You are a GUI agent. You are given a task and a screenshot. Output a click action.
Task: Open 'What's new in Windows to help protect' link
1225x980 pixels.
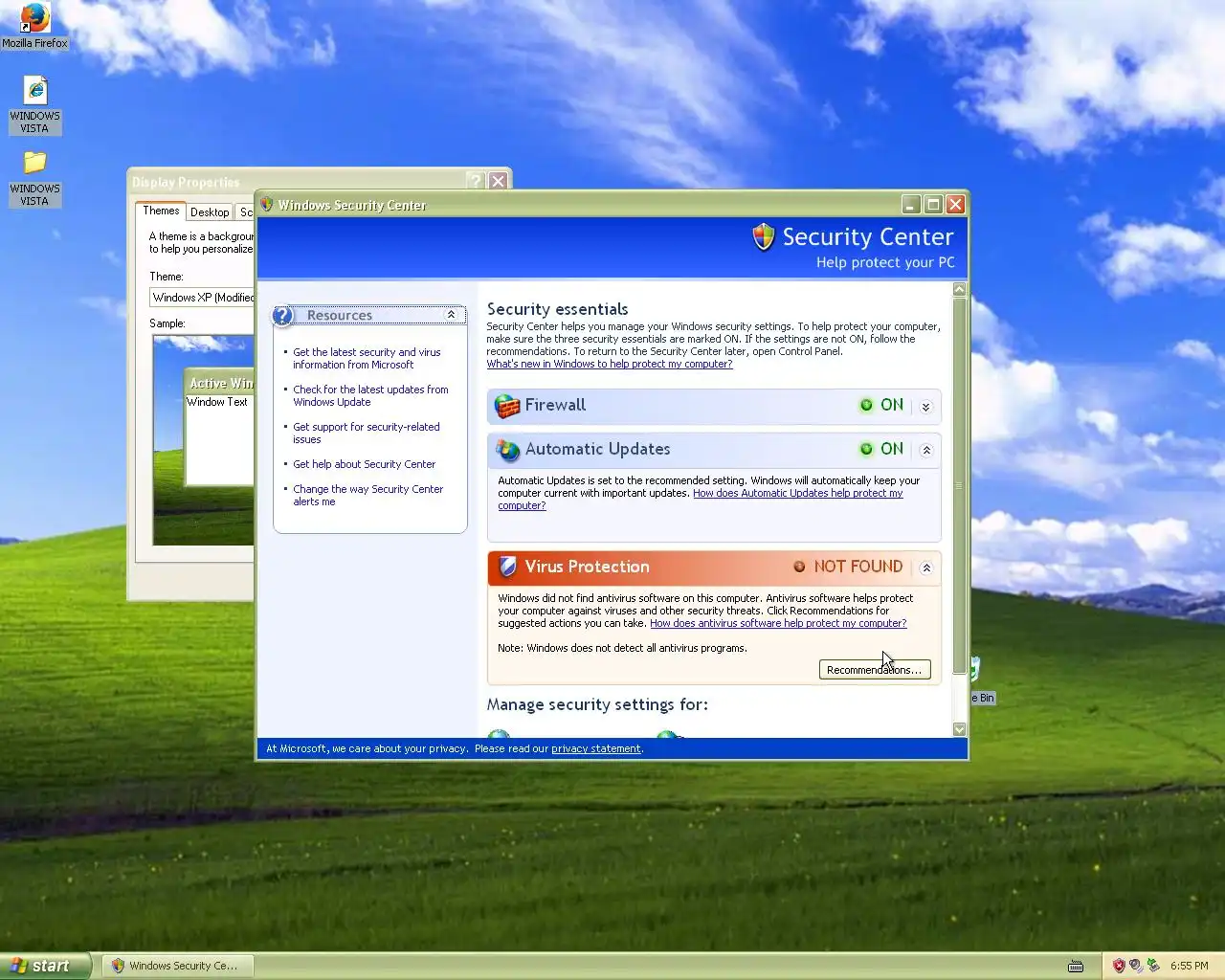click(x=610, y=364)
